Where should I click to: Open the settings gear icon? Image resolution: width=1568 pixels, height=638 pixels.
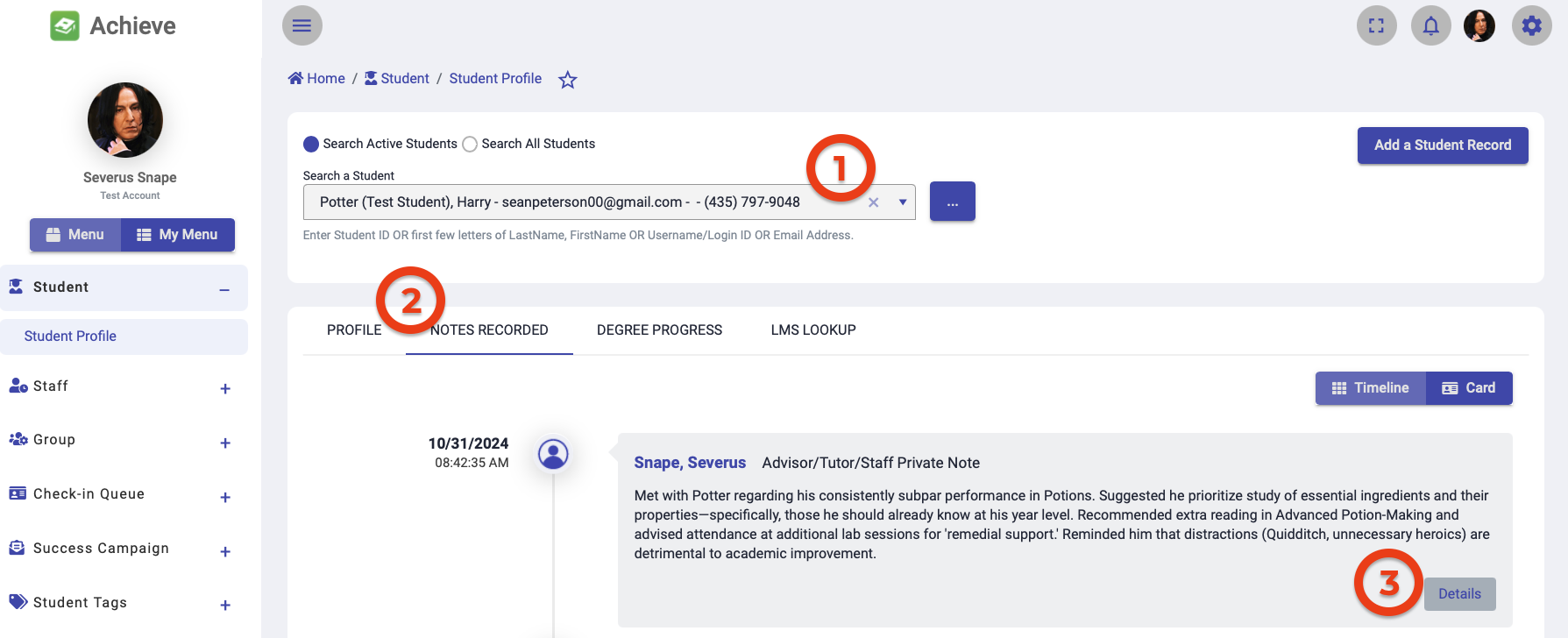point(1532,25)
